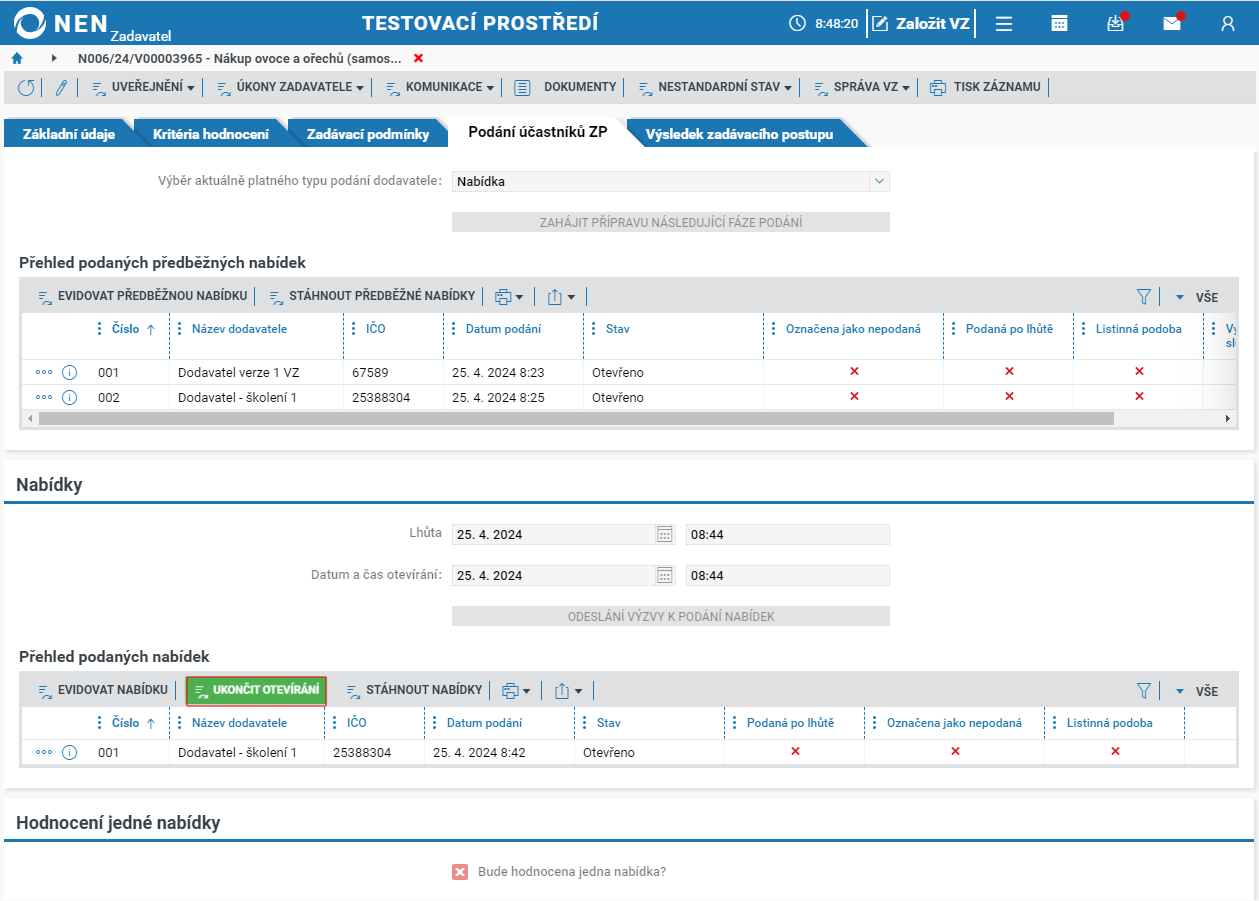
Task: Open Lhůta date calendar picker
Action: [665, 534]
